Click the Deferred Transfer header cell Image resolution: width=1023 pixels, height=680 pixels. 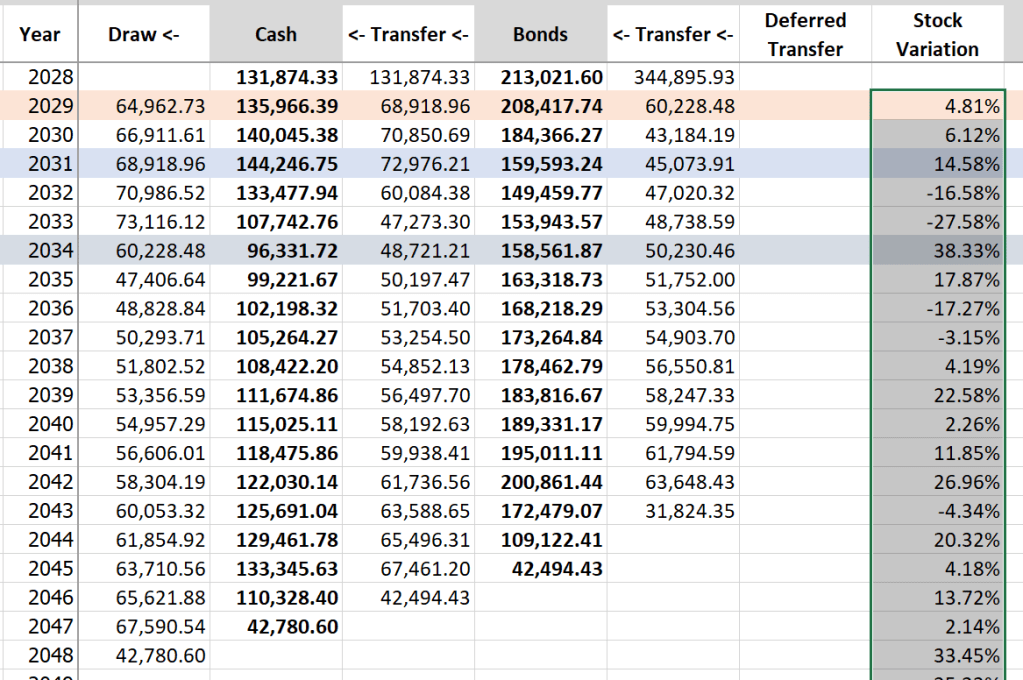point(805,34)
